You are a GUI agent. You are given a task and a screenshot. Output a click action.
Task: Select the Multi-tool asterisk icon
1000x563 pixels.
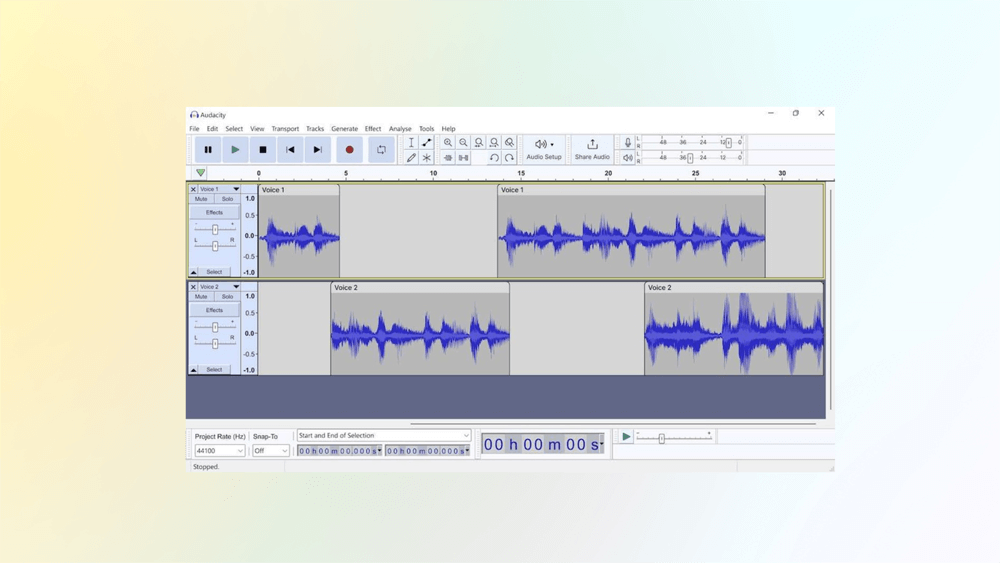427,157
